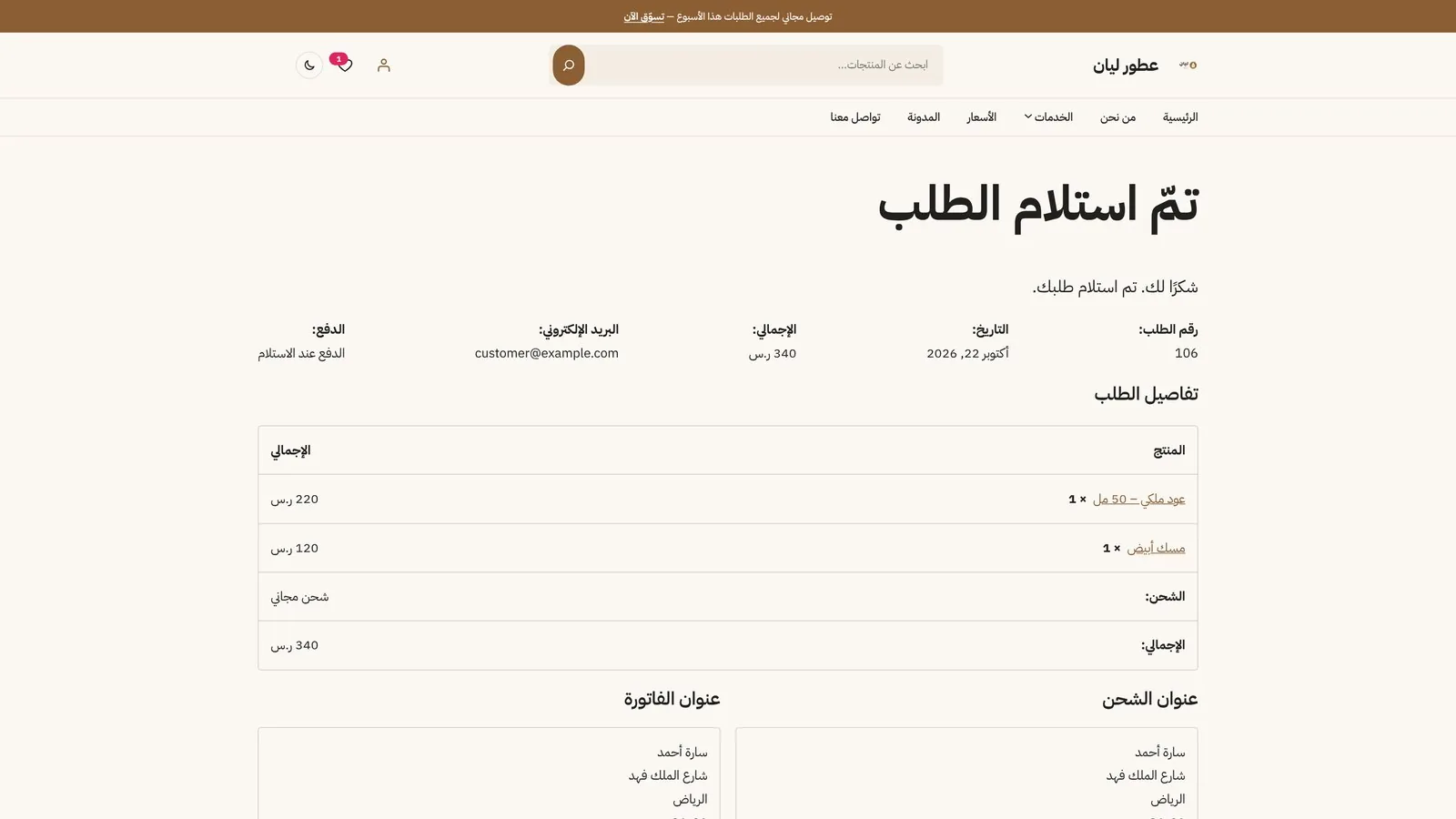Open the عود ملكي – 50 مل product link

[1139, 500]
